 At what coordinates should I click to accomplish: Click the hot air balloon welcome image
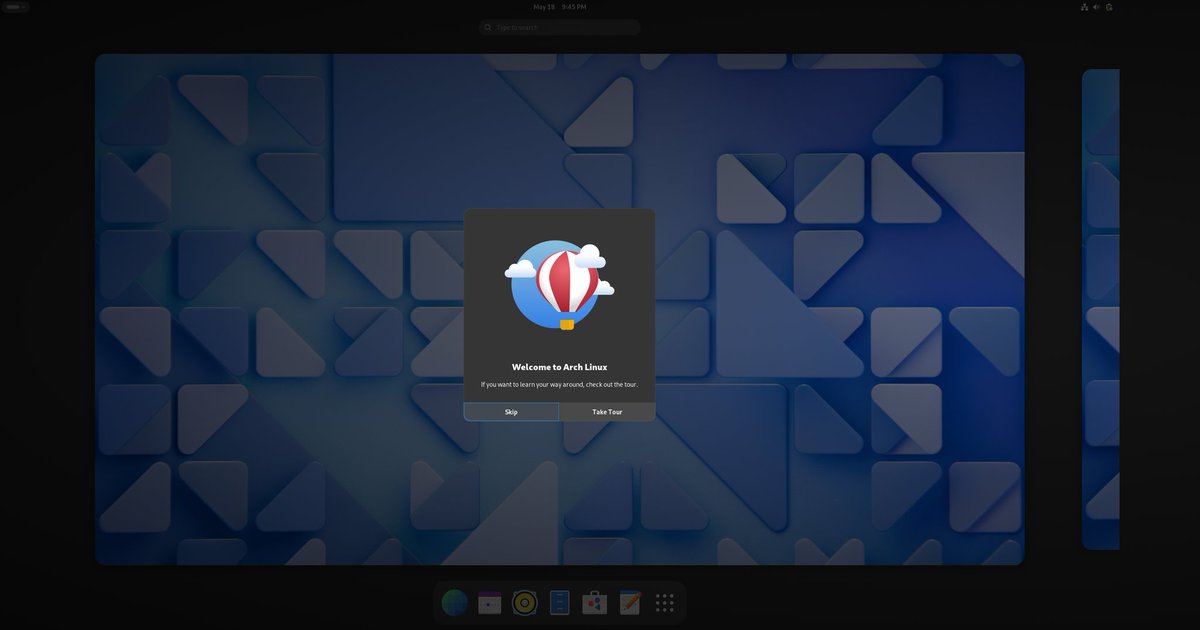point(559,285)
